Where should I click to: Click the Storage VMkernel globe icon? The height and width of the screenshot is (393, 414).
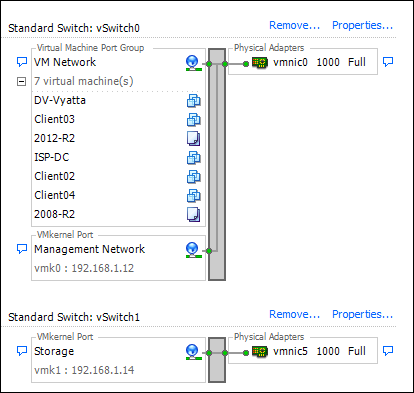point(193,352)
